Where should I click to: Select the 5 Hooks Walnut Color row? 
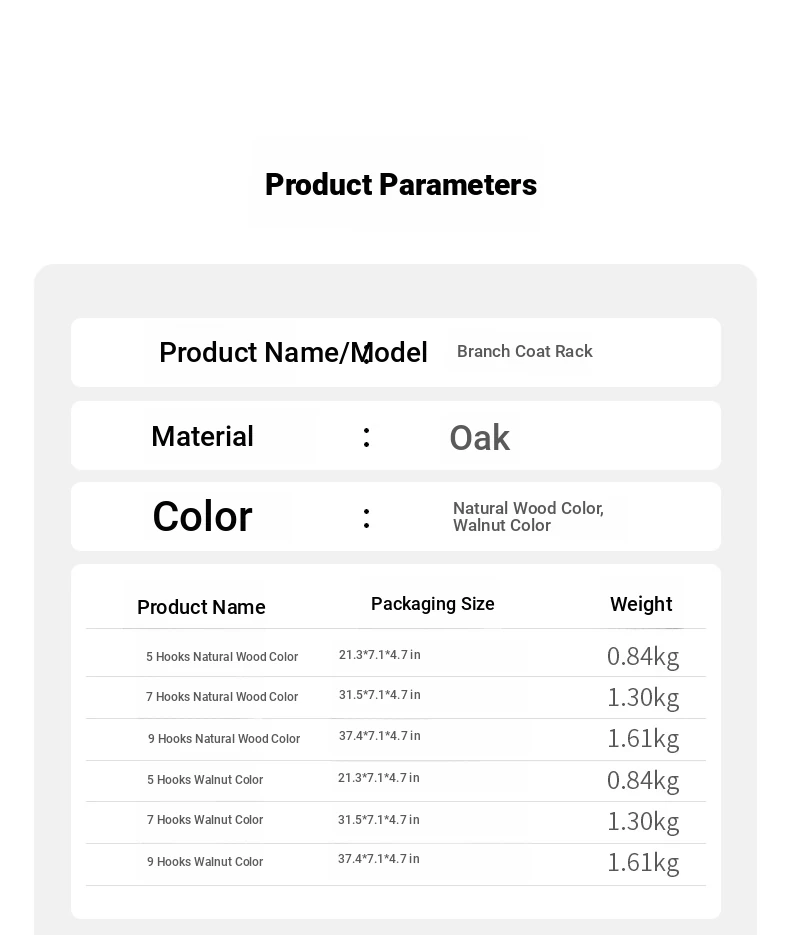395,781
